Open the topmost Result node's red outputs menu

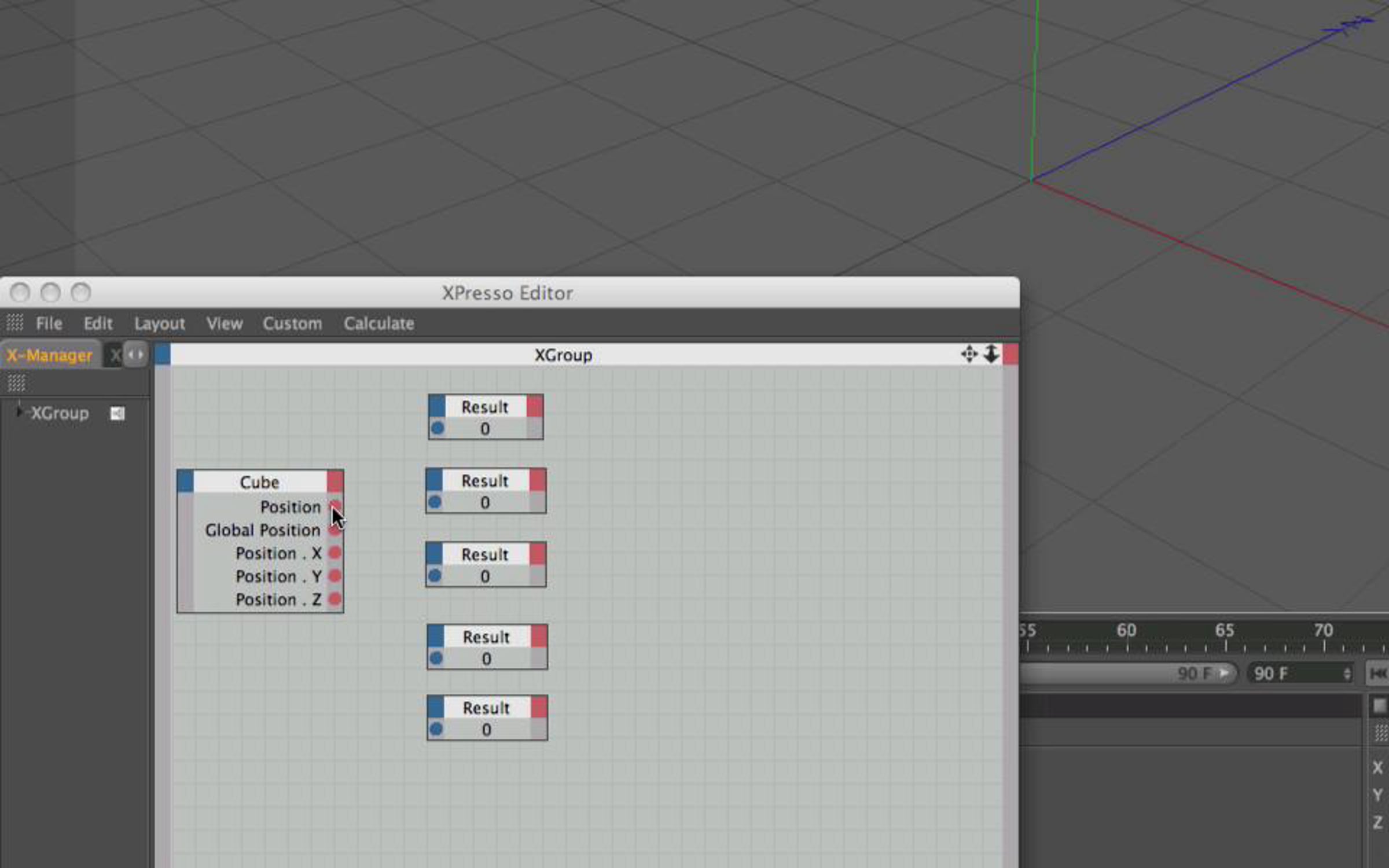pyautogui.click(x=535, y=407)
